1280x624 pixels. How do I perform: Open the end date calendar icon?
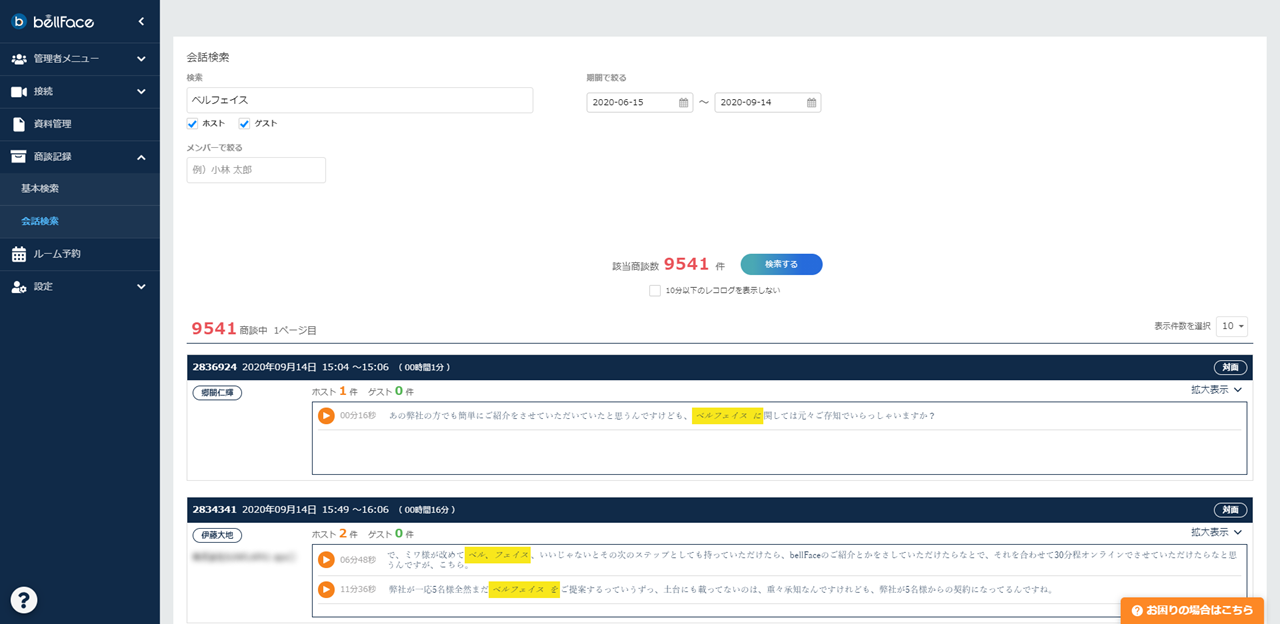[812, 102]
